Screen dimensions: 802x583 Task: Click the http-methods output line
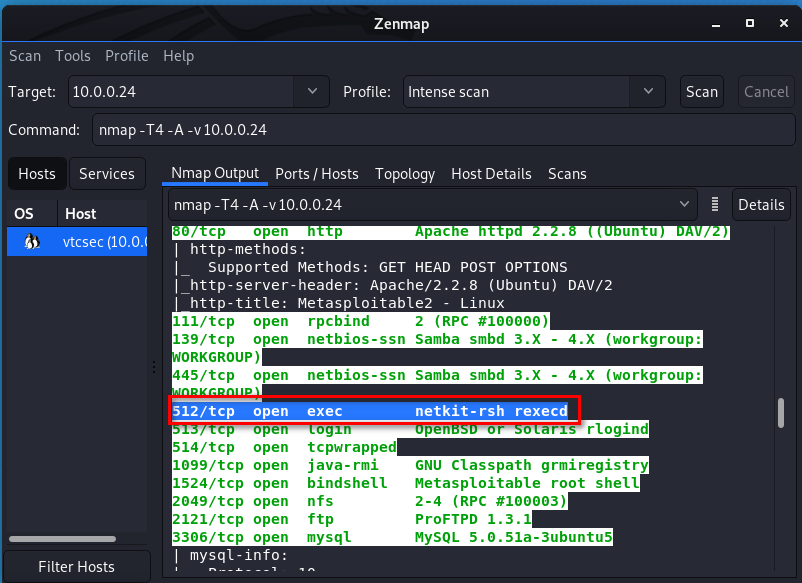239,249
